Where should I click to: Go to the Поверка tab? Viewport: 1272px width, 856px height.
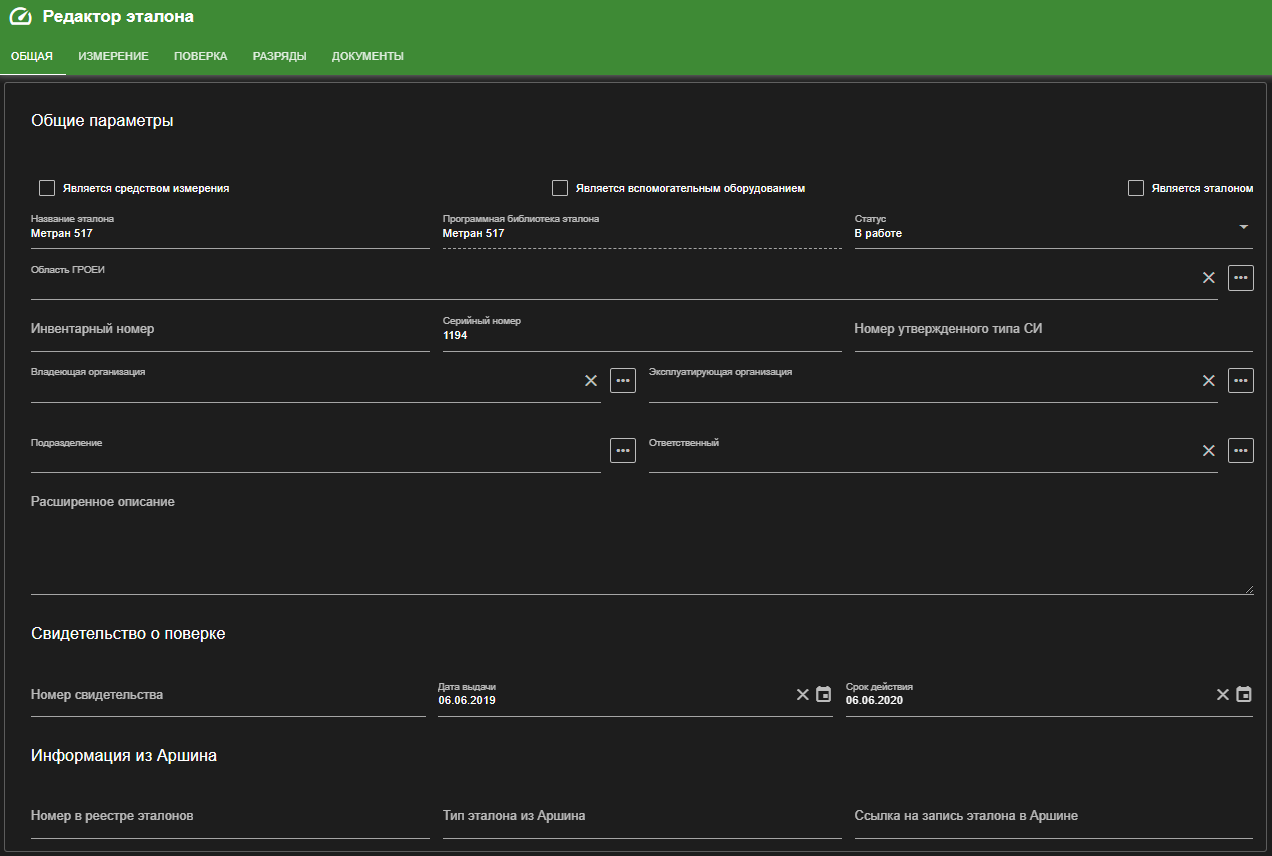201,56
